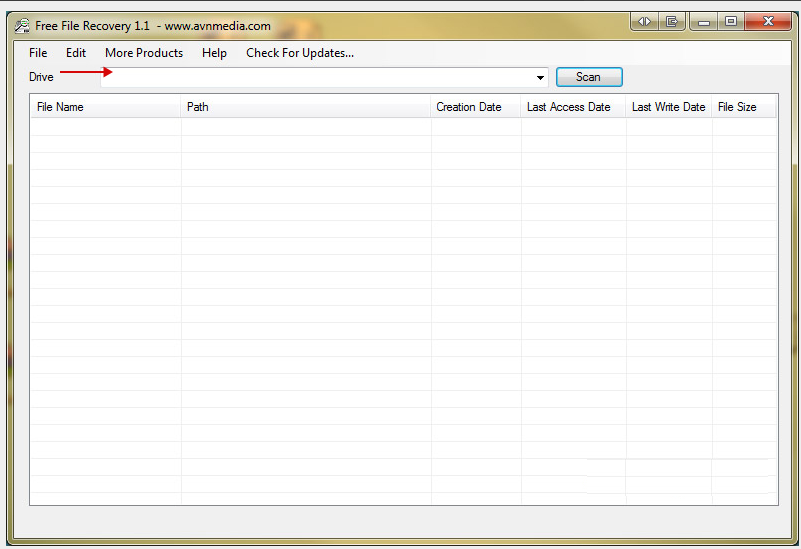Open the More Products menu
The height and width of the screenshot is (549, 801).
coord(144,53)
